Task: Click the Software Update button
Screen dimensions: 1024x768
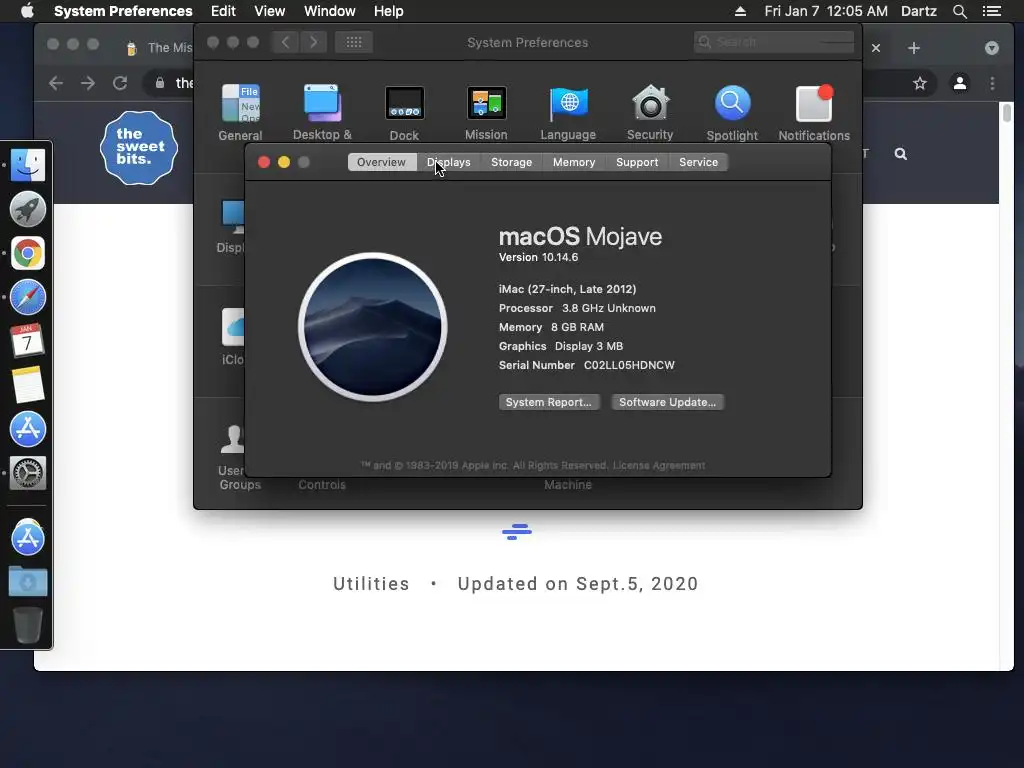Action: click(667, 402)
